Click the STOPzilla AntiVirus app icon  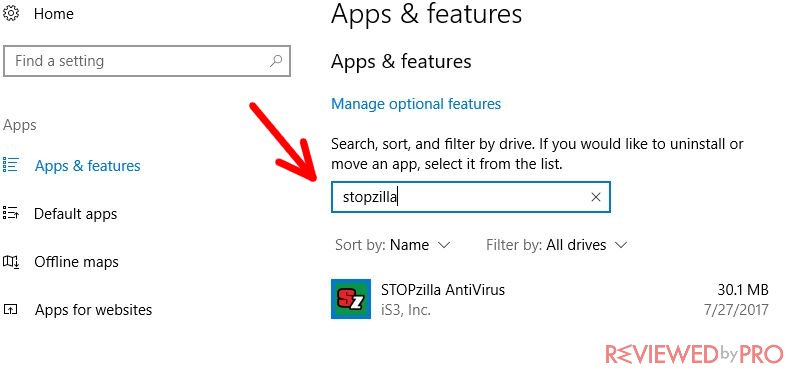pyautogui.click(x=351, y=299)
